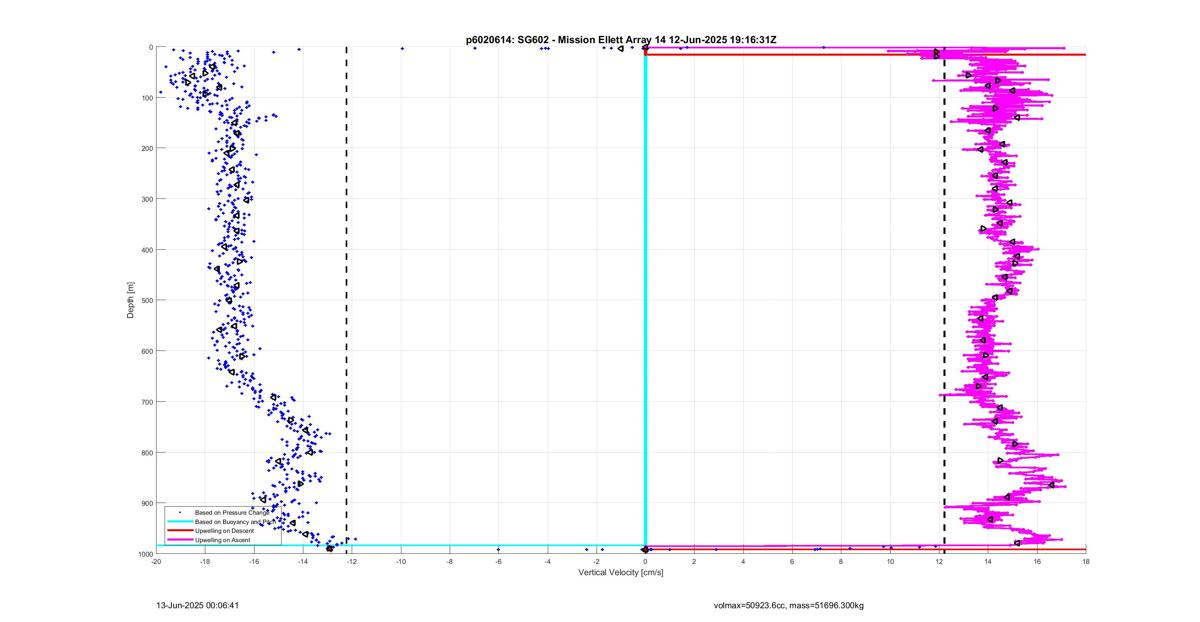Viewport: 1200px width, 622px height.
Task: Click x-axis tick label '-14'
Action: pyautogui.click(x=303, y=561)
